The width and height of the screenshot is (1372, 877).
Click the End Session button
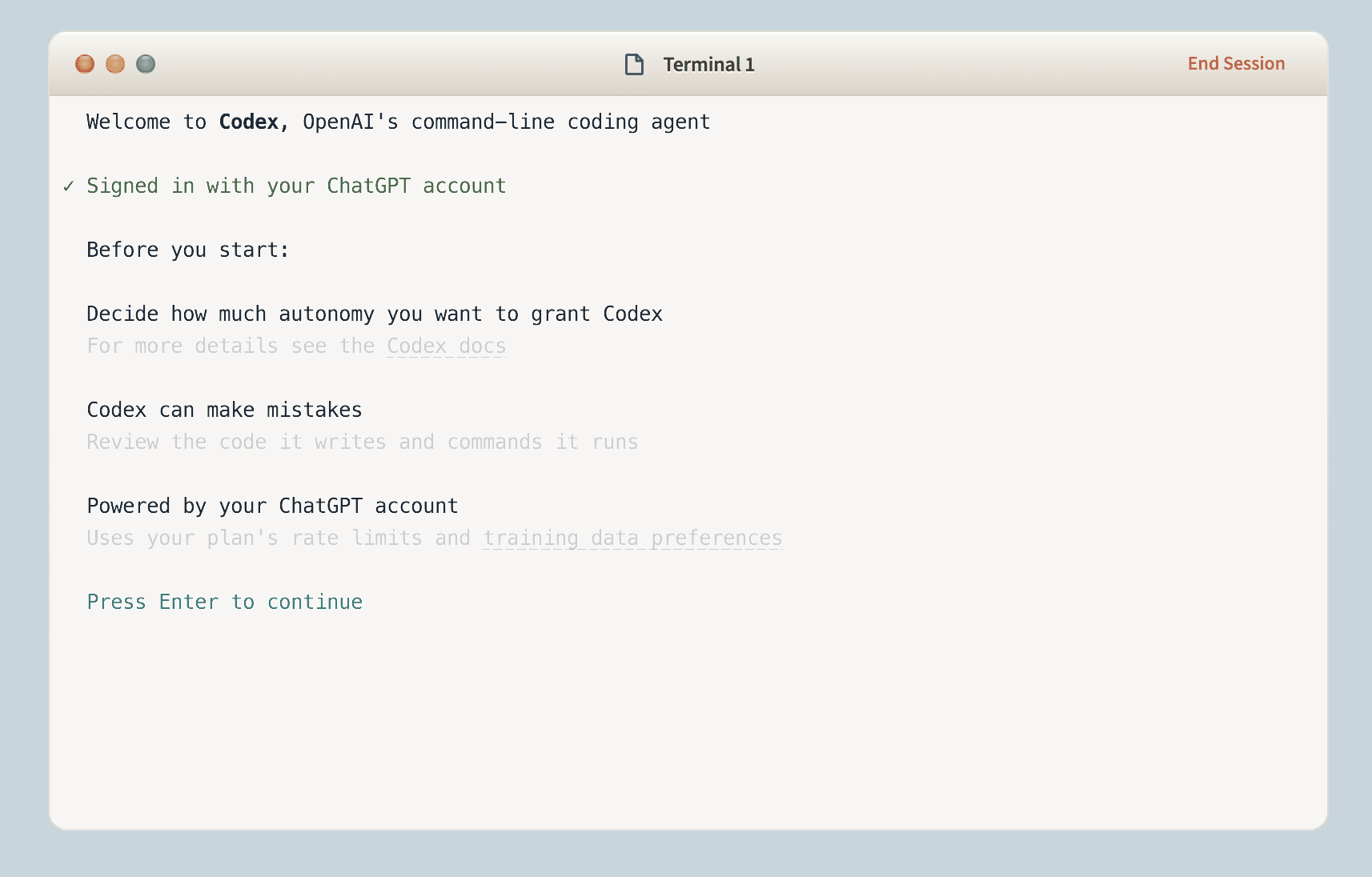(x=1236, y=64)
